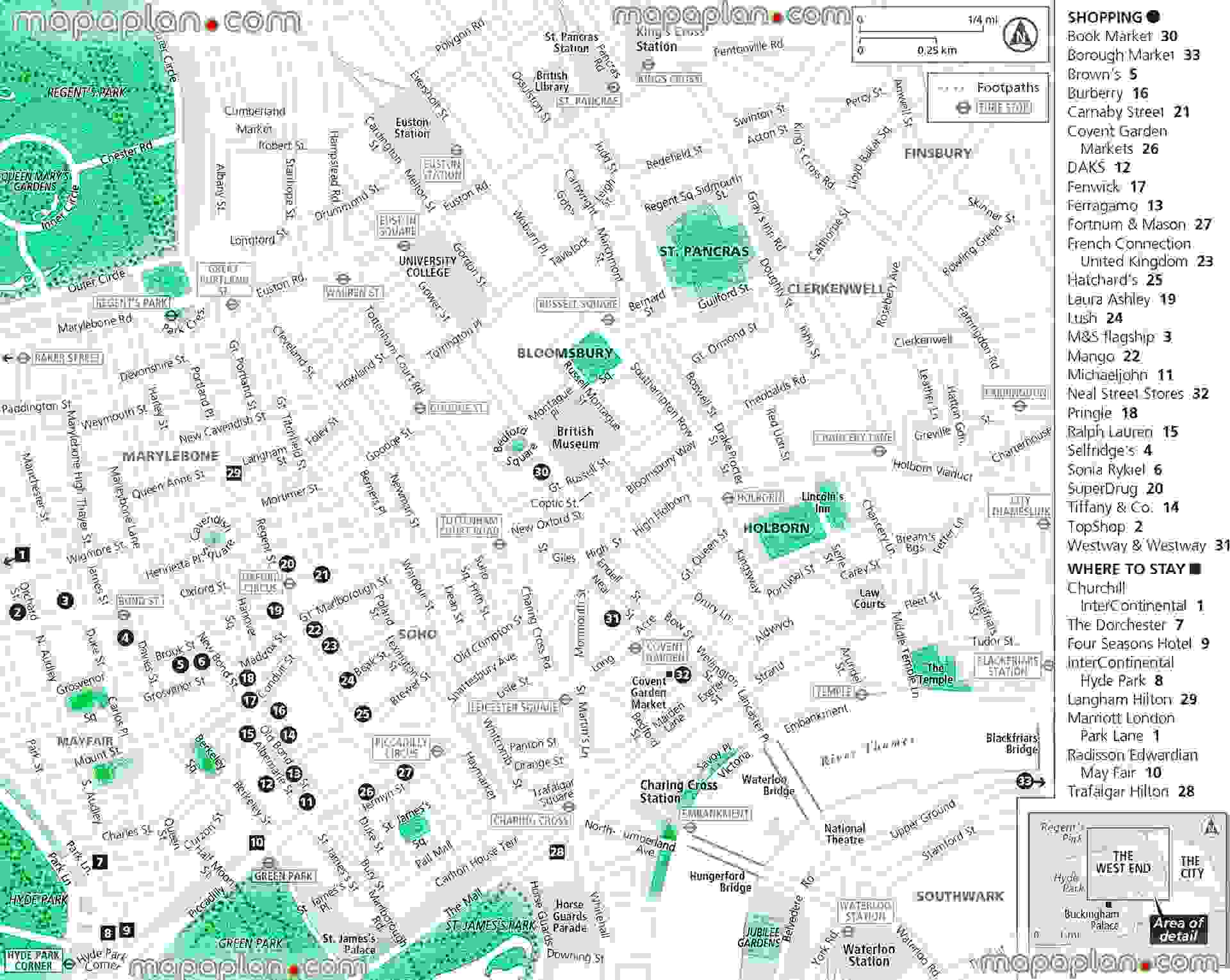The height and width of the screenshot is (980, 1230).
Task: Click 'Selfridge's 4' legend entry
Action: pos(1110,450)
